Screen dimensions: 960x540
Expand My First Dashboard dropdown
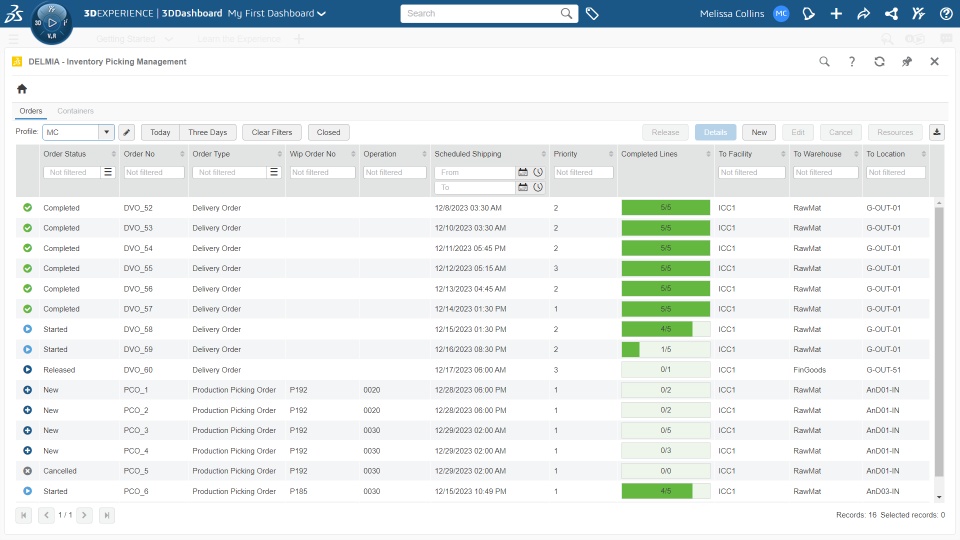pos(321,13)
